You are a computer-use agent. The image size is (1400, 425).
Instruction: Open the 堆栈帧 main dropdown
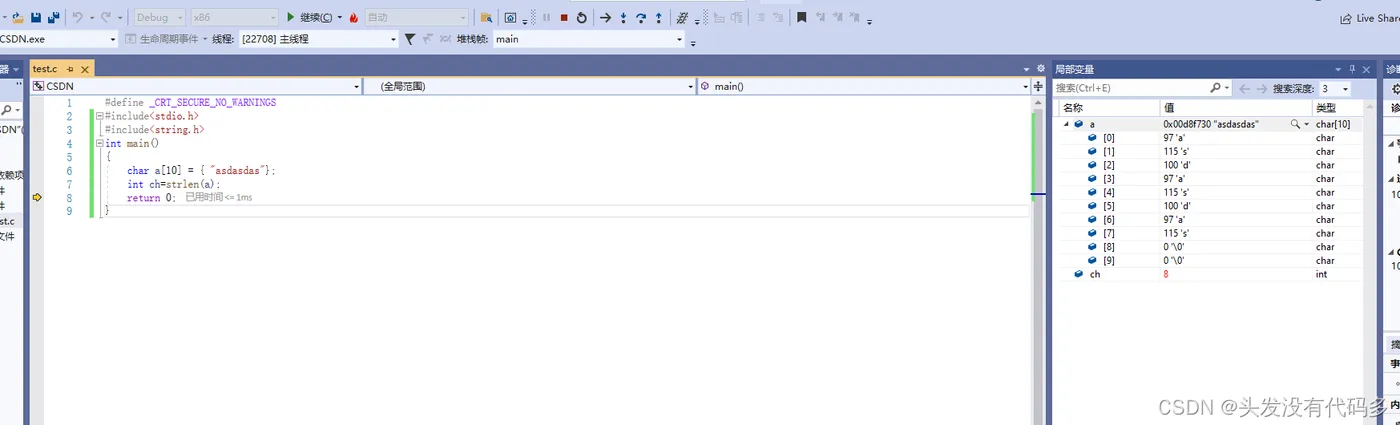pos(589,39)
